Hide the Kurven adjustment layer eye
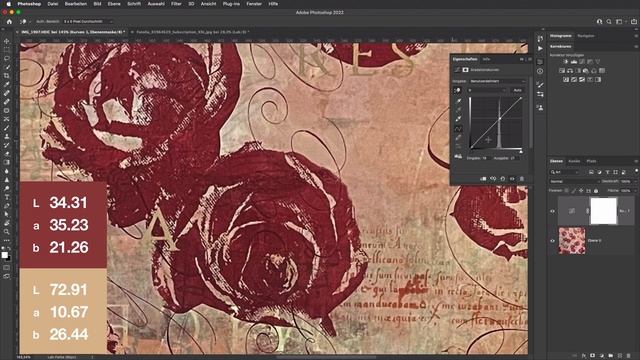640x360 pixels. [553, 211]
